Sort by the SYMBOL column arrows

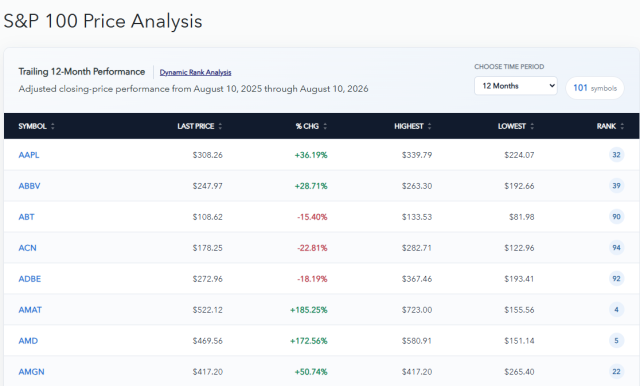(x=53, y=126)
